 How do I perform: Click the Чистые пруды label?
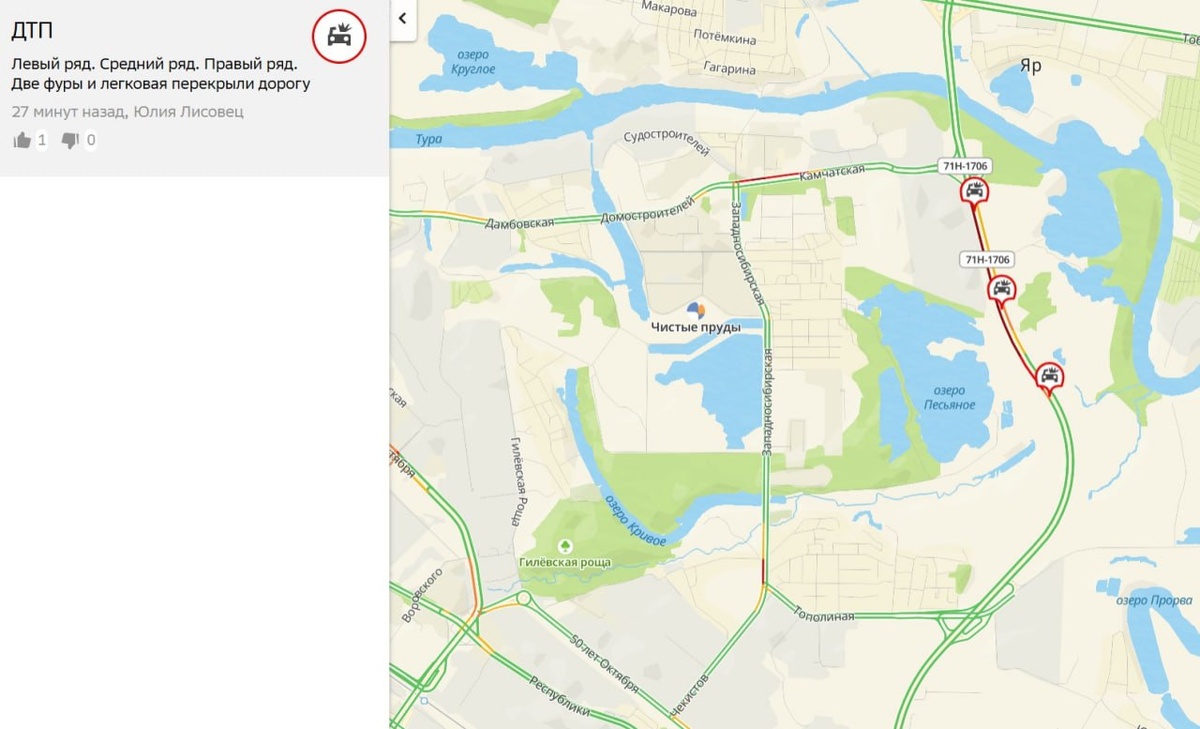tap(696, 328)
